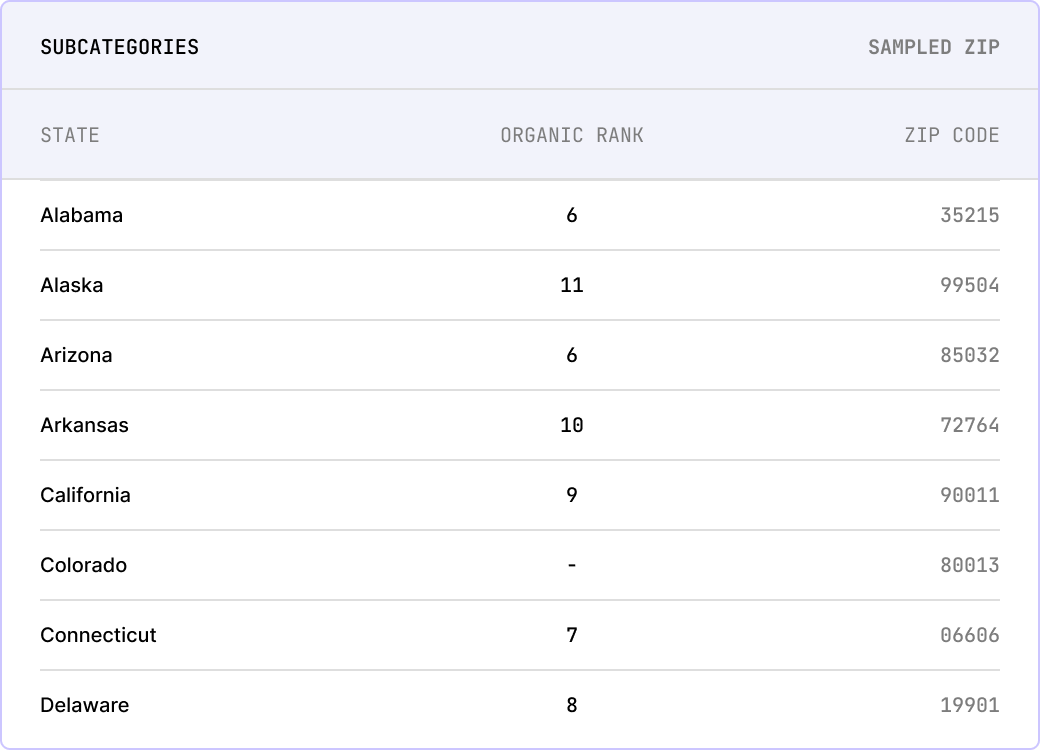
Task: Choose California in the state list
Action: pos(85,495)
